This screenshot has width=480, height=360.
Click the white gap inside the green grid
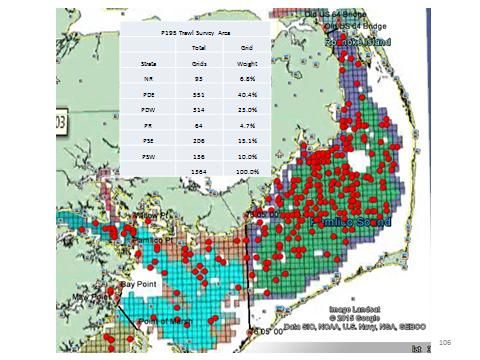click(x=358, y=160)
